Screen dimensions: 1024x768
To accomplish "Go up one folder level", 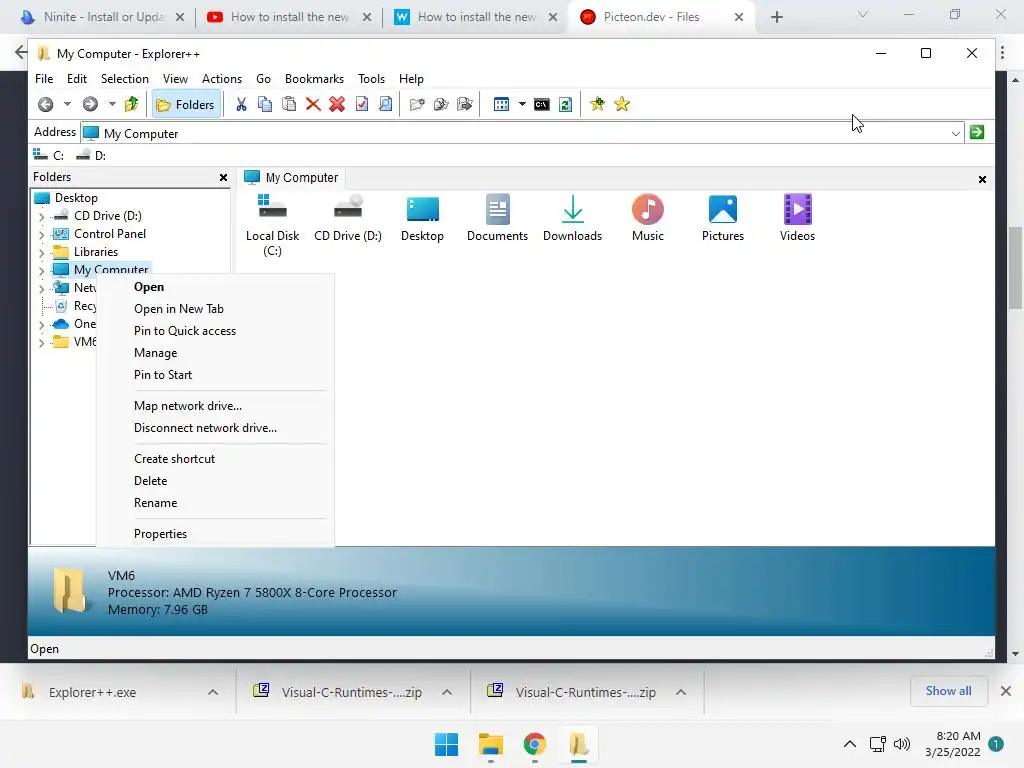I will pyautogui.click(x=131, y=104).
